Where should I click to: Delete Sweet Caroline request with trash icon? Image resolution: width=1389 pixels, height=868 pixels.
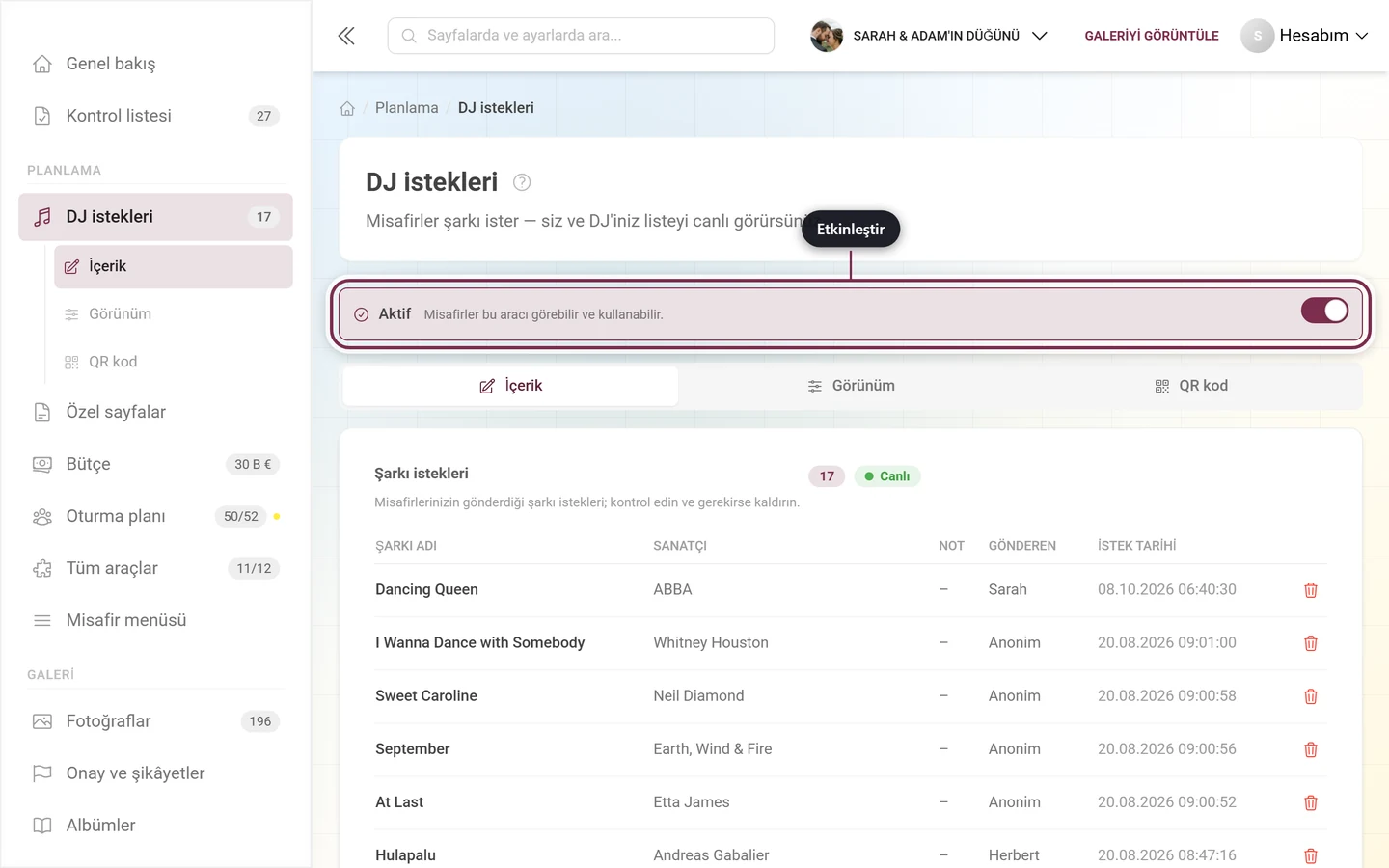[1311, 696]
